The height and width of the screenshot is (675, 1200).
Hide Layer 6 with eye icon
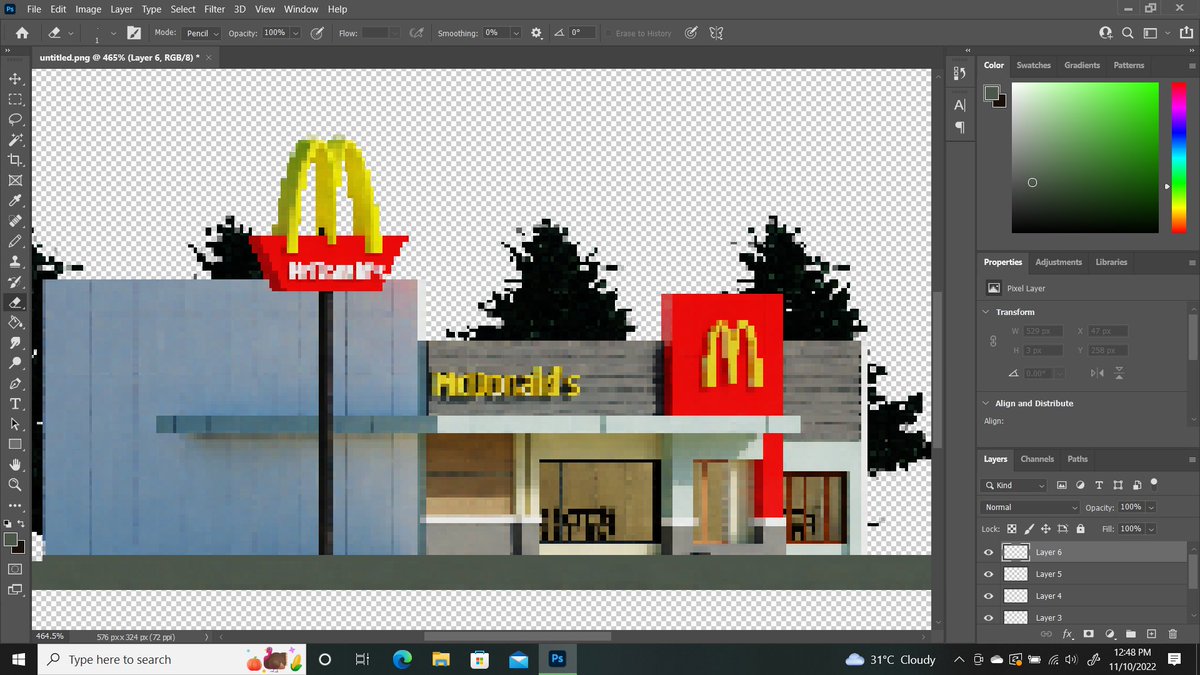(x=989, y=552)
